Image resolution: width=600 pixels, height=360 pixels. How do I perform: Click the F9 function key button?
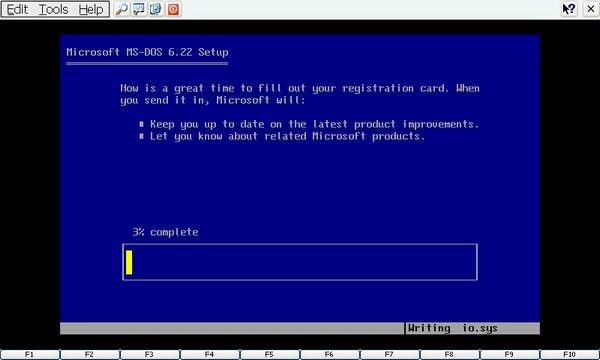click(x=510, y=355)
